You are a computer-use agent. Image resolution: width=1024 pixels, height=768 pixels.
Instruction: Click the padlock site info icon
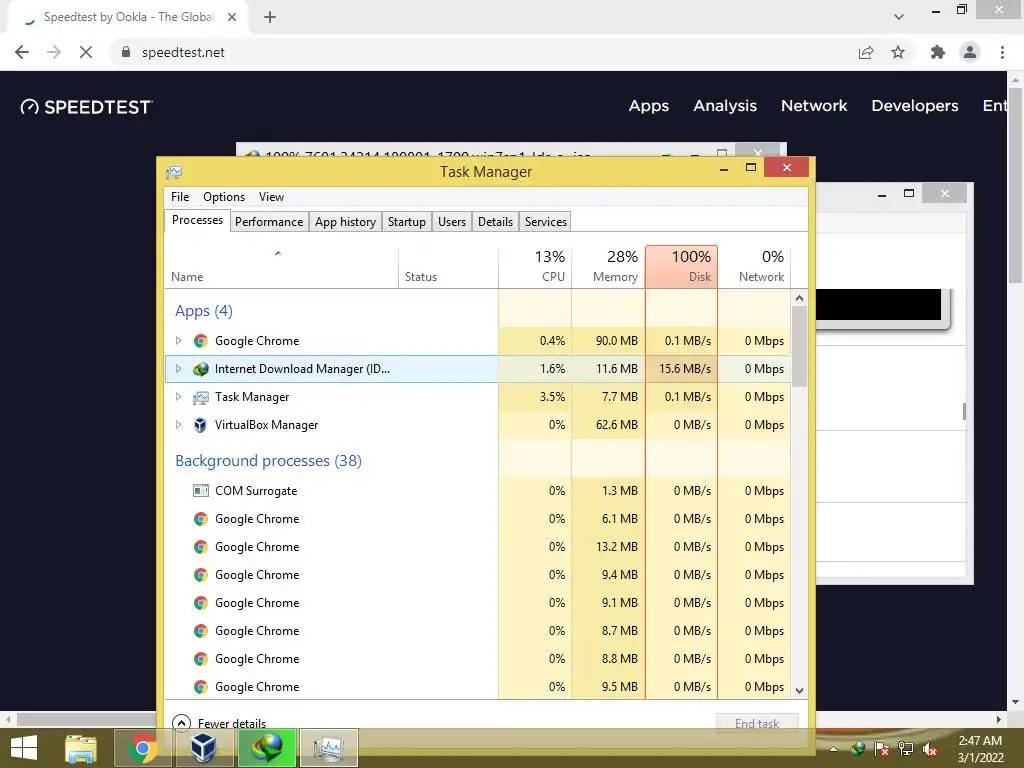pyautogui.click(x=126, y=52)
